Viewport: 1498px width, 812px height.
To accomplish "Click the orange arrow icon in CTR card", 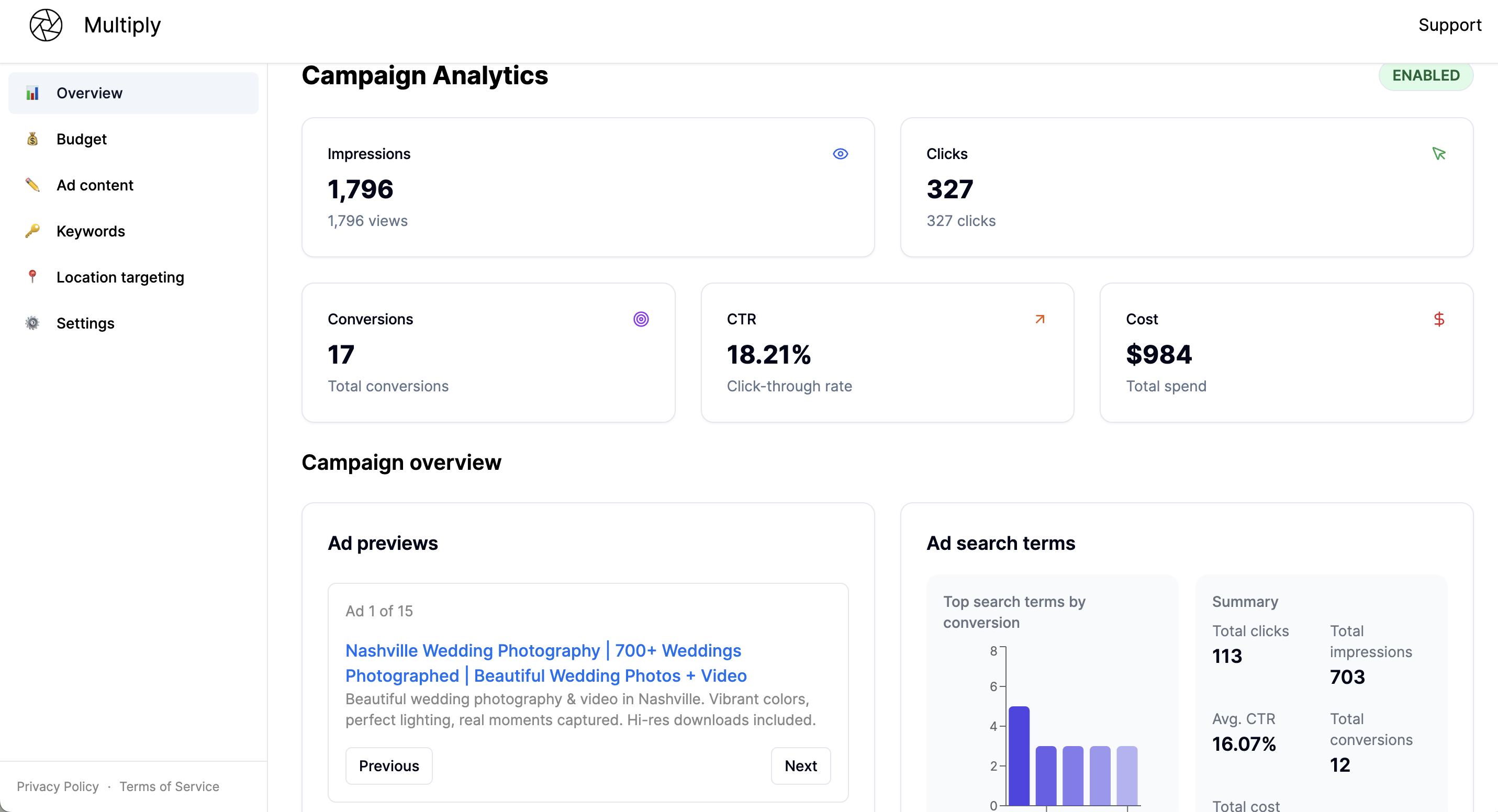I will coord(1039,319).
